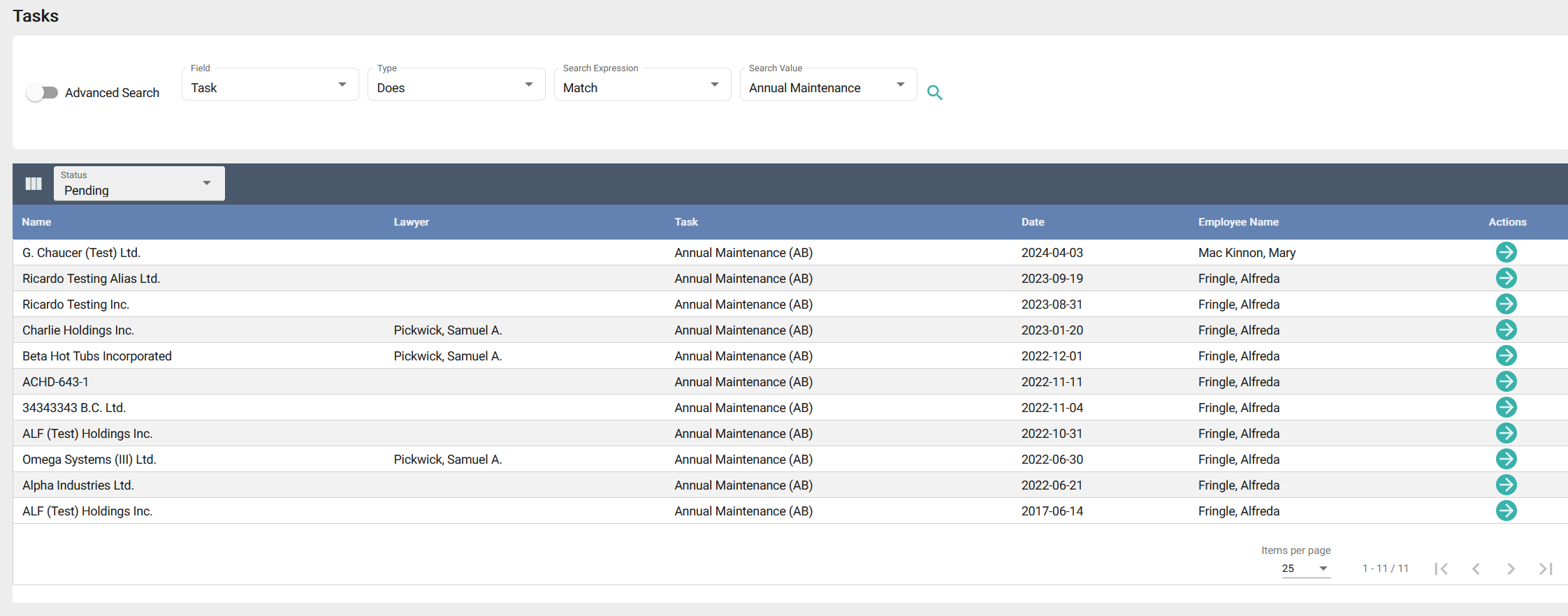Open the Type dropdown showing Does
Viewport: 1568px width, 616px height.
click(x=456, y=85)
